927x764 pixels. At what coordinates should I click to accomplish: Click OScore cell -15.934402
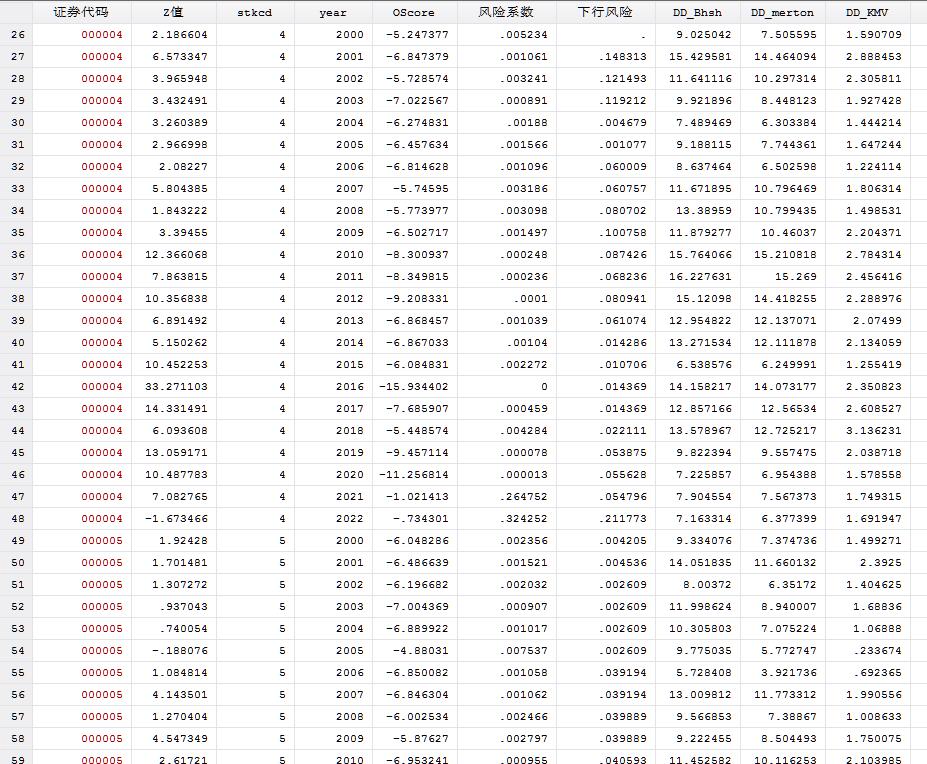414,387
